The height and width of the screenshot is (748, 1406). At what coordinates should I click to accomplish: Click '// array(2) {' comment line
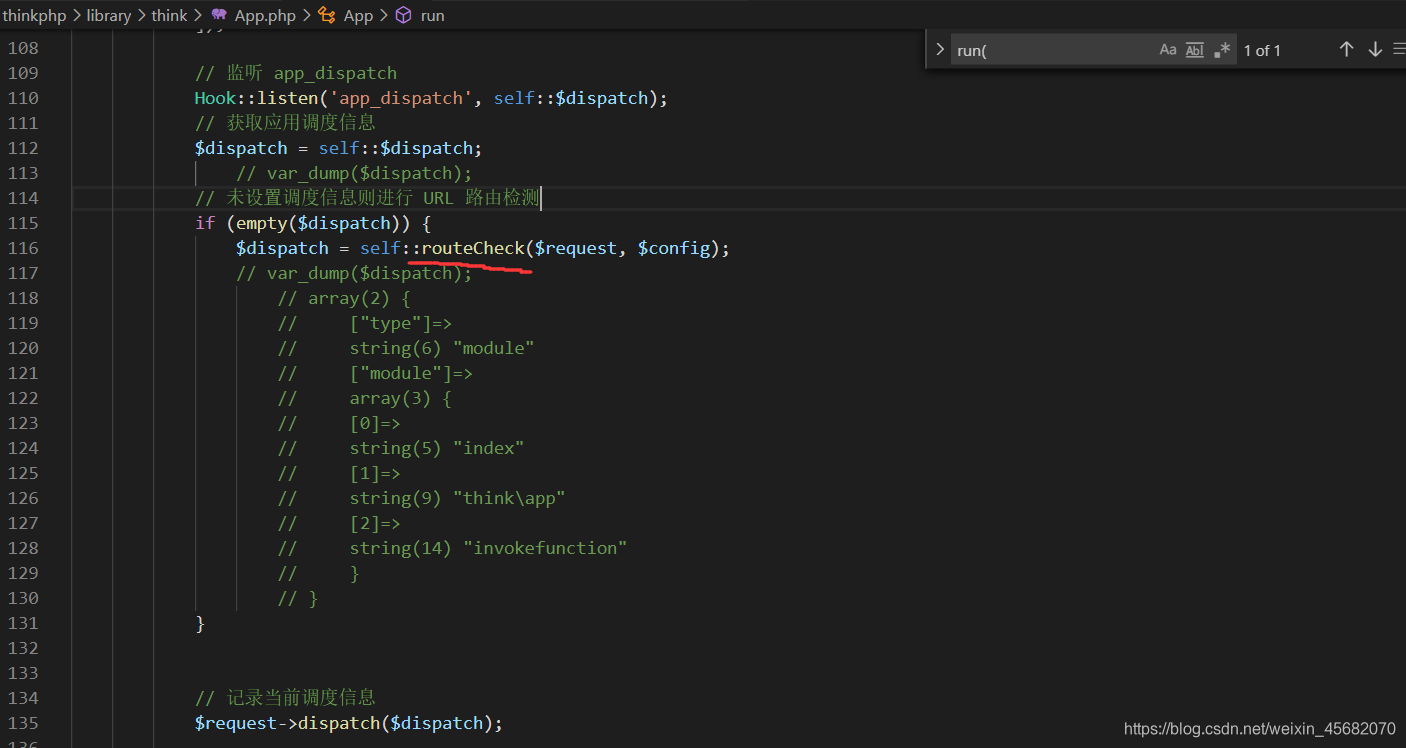pyautogui.click(x=344, y=298)
